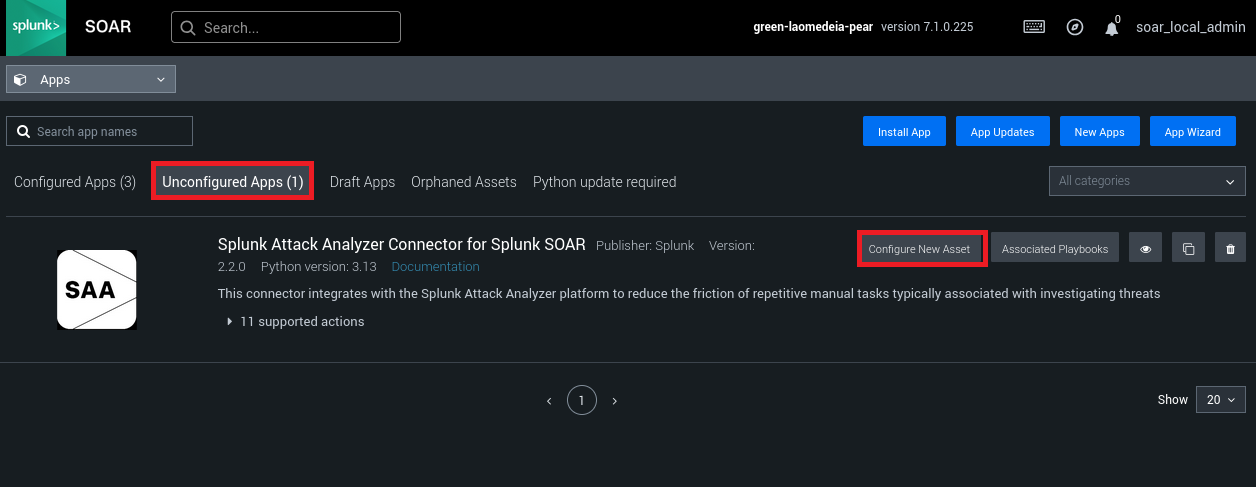Image resolution: width=1256 pixels, height=487 pixels.
Task: Go to the next page arrow
Action: point(614,401)
